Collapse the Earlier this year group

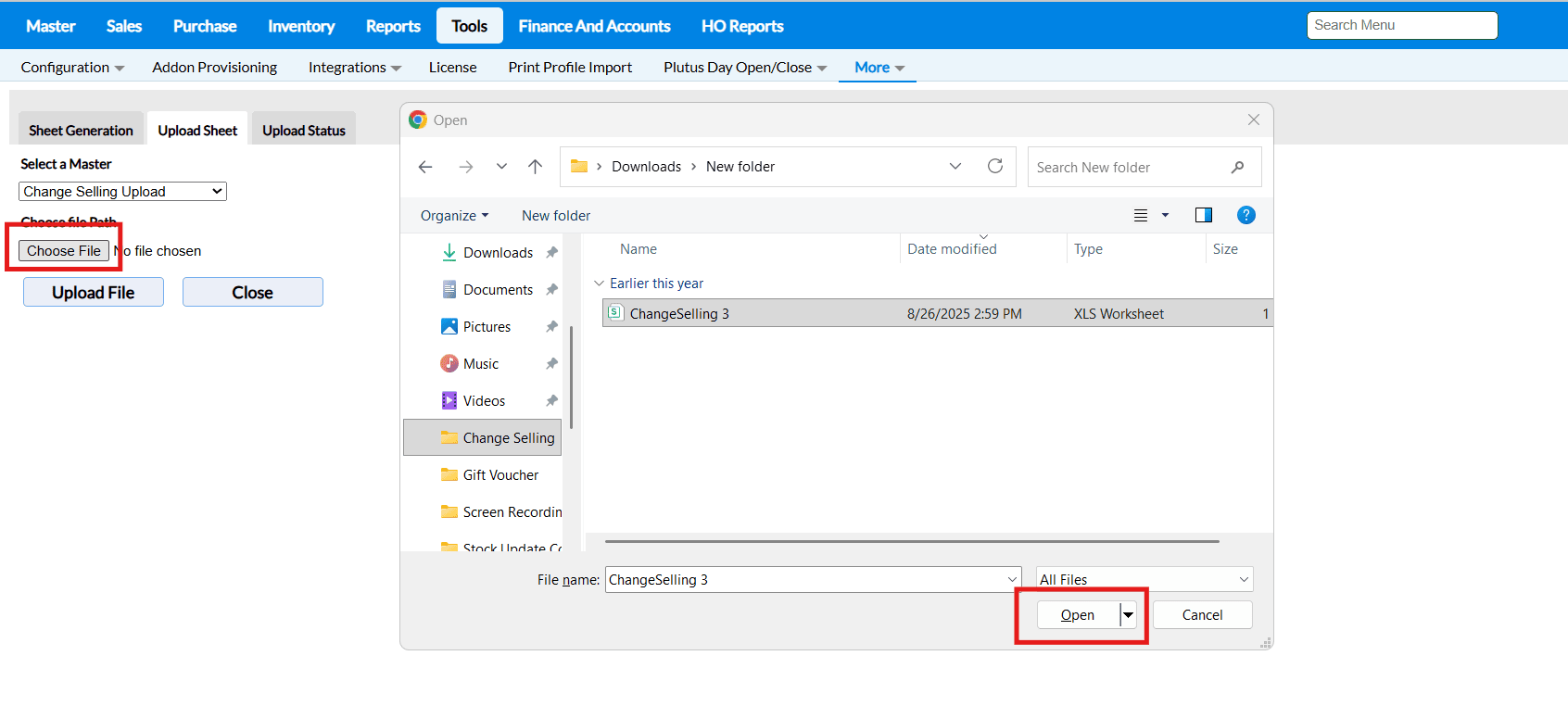(599, 284)
